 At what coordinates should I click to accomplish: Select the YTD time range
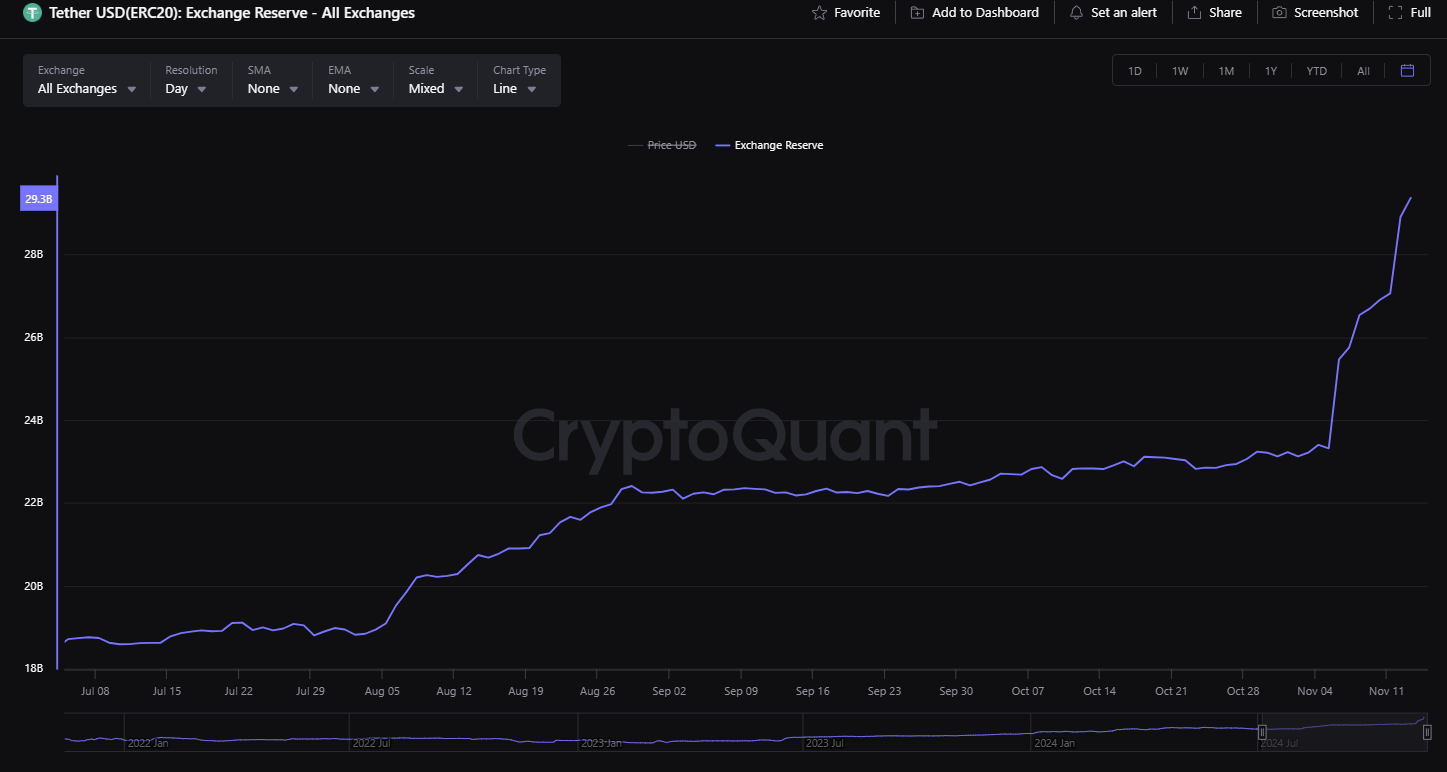1317,71
